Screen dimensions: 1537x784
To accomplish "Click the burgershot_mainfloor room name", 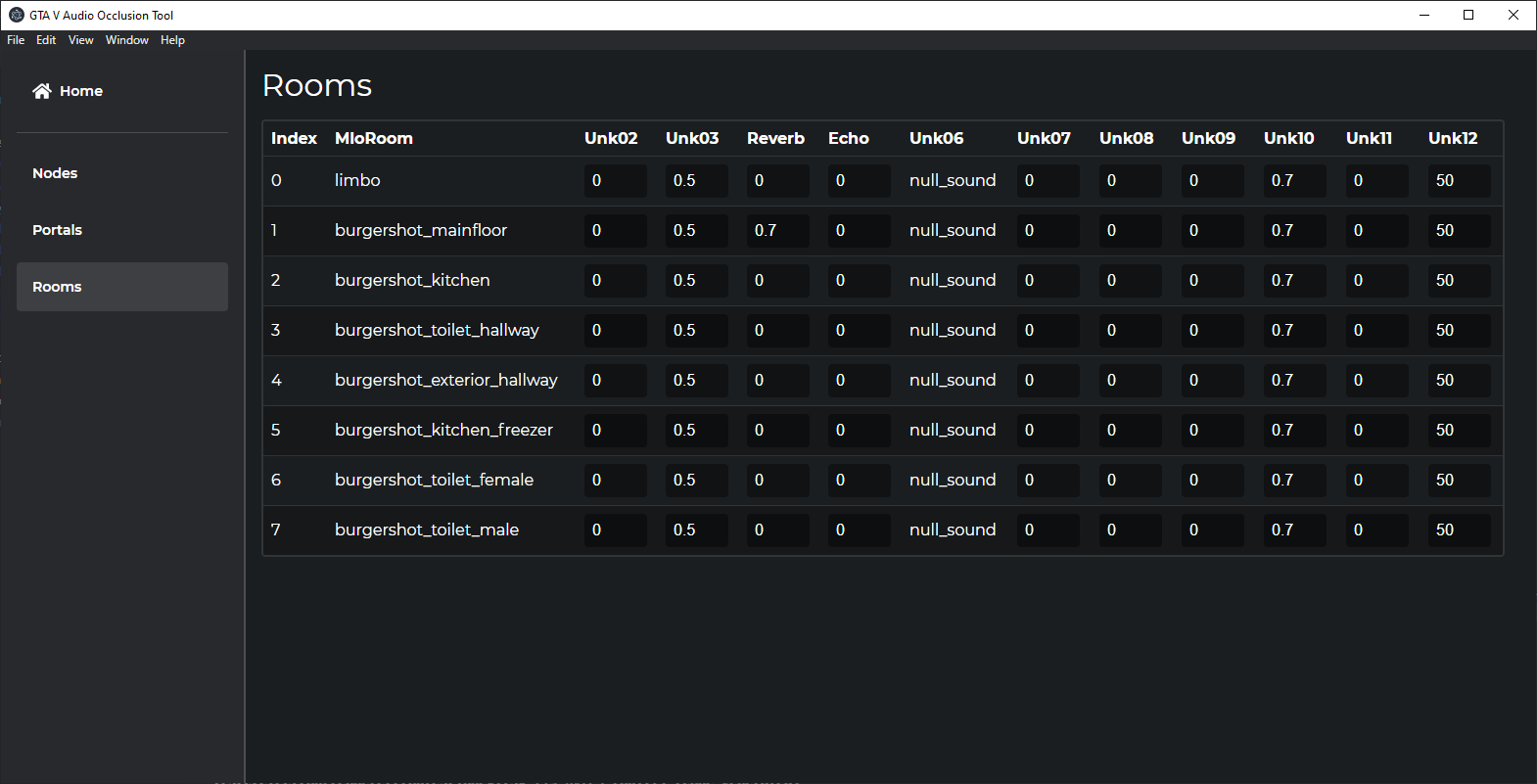I will coord(421,230).
